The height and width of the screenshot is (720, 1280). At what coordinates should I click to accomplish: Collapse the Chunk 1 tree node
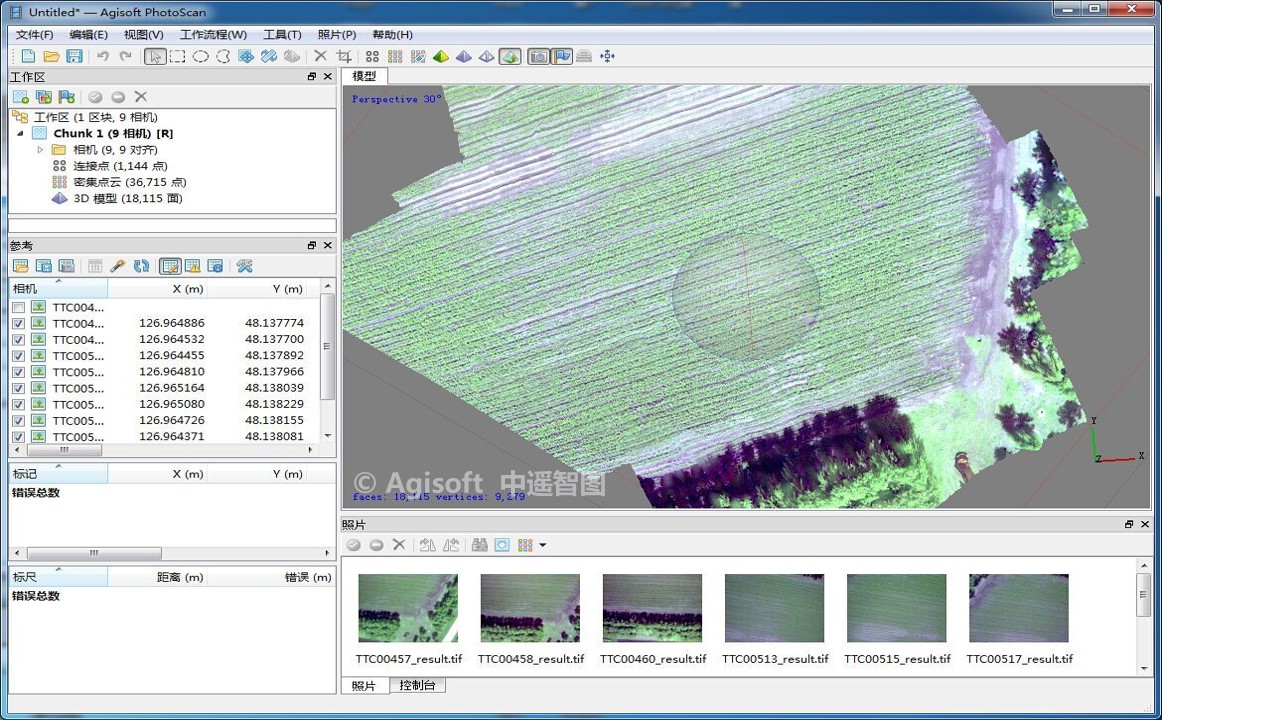[x=21, y=134]
